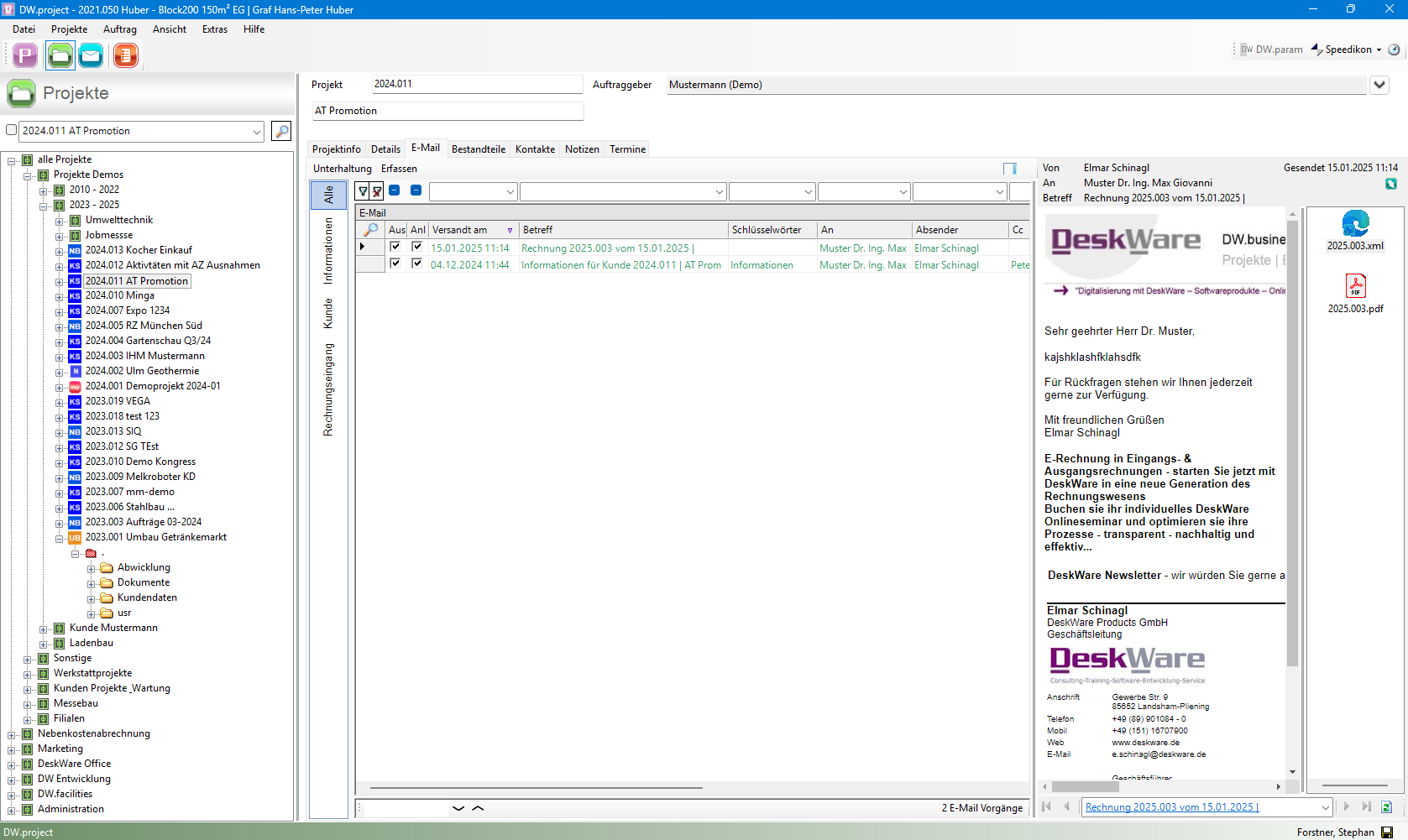Switch to Termine tab
This screenshot has width=1408, height=840.
(628, 149)
